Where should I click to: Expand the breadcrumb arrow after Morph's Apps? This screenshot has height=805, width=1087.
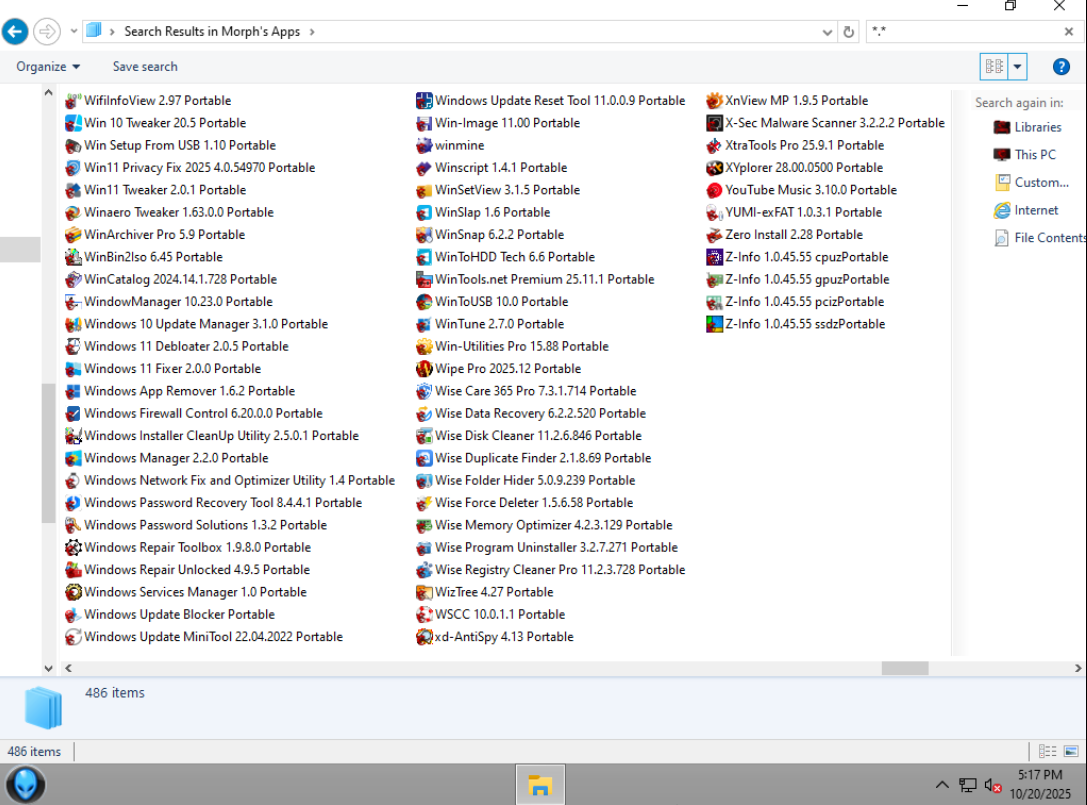(312, 32)
